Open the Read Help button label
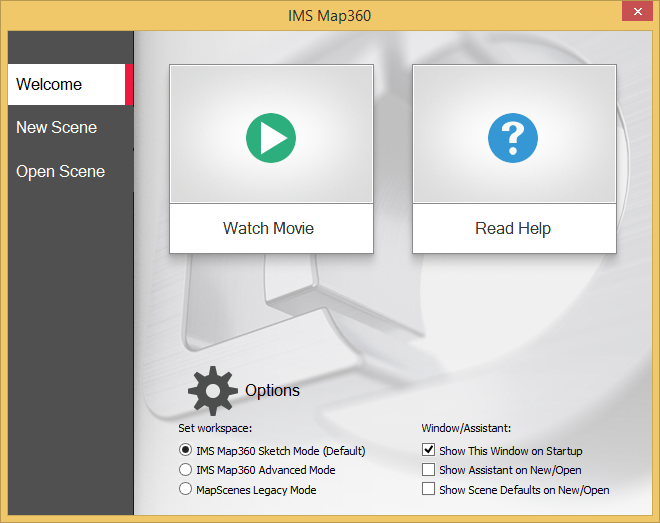The height and width of the screenshot is (523, 660). [x=513, y=228]
